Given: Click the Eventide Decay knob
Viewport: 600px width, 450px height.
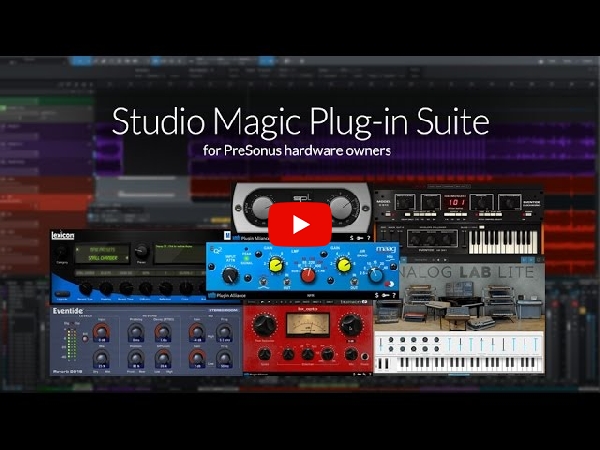Looking at the screenshot, I should [163, 331].
